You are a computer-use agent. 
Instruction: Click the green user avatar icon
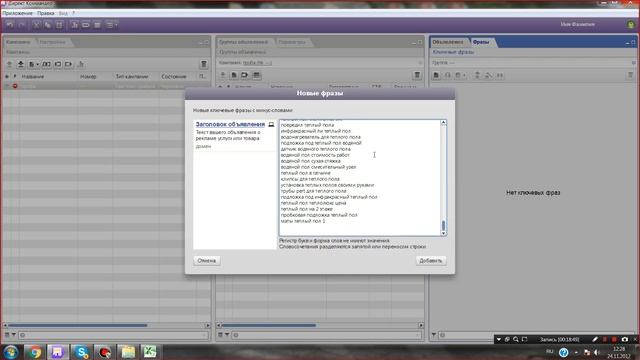pos(631,24)
